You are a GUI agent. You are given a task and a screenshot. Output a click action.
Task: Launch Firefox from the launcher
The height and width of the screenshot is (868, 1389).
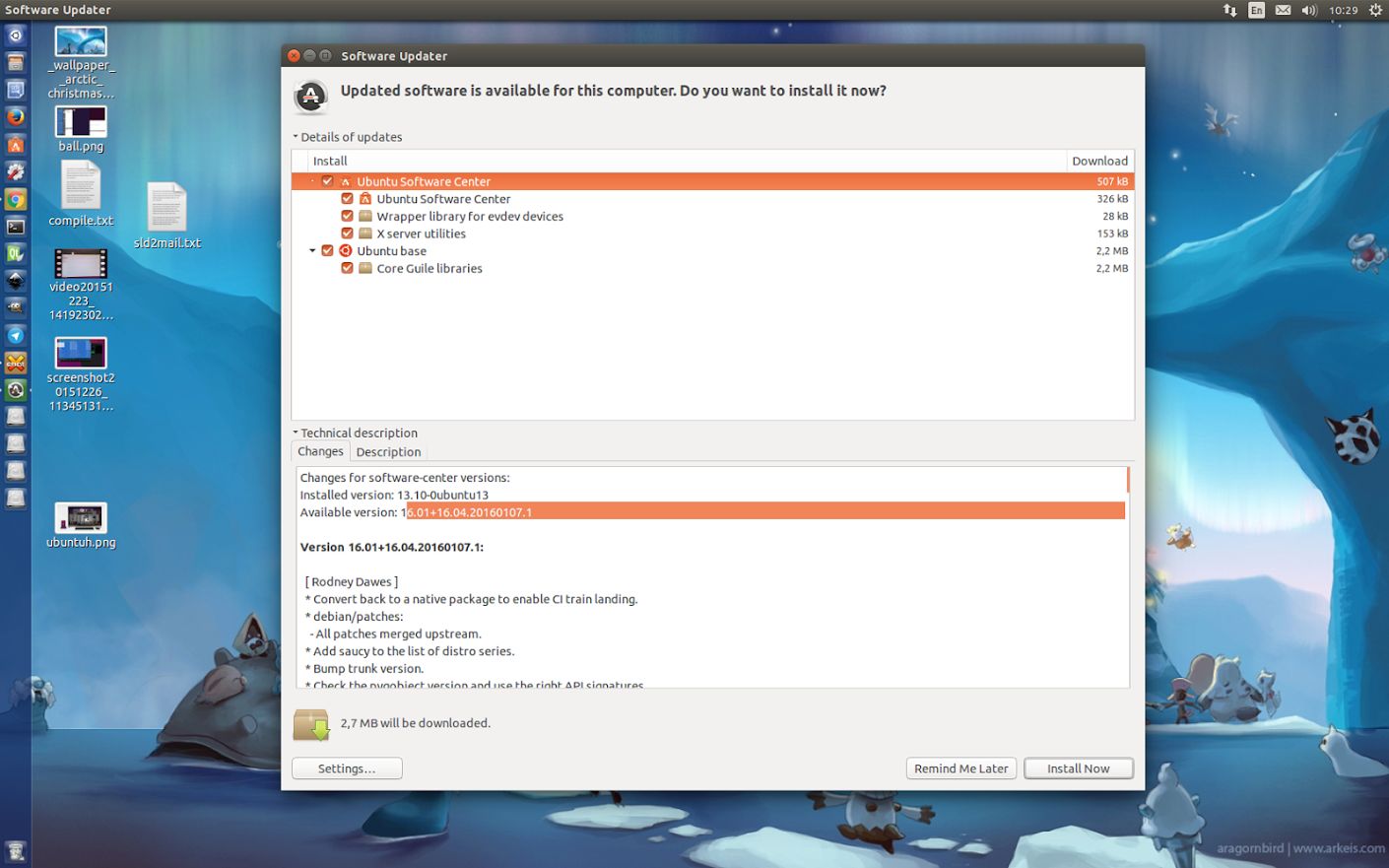[x=15, y=117]
